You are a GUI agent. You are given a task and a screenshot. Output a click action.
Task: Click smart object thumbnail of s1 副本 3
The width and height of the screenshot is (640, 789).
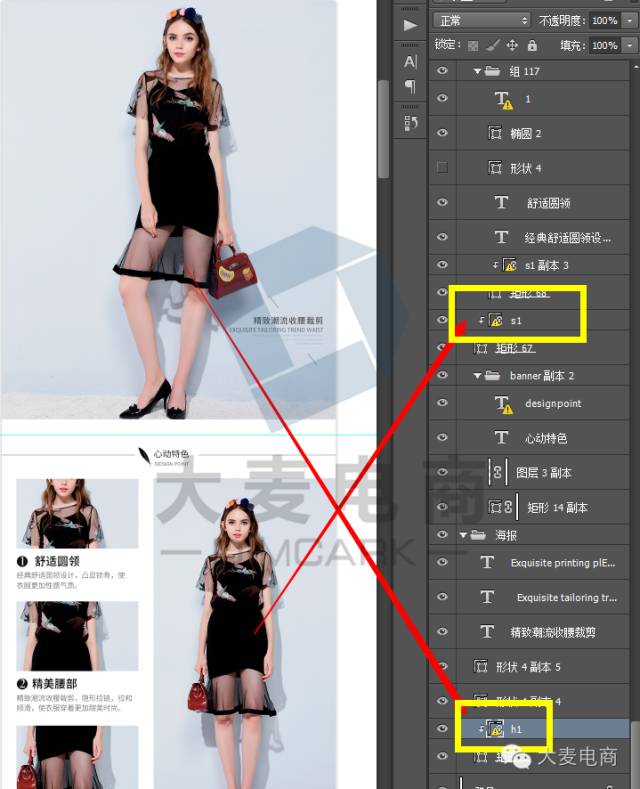510,265
